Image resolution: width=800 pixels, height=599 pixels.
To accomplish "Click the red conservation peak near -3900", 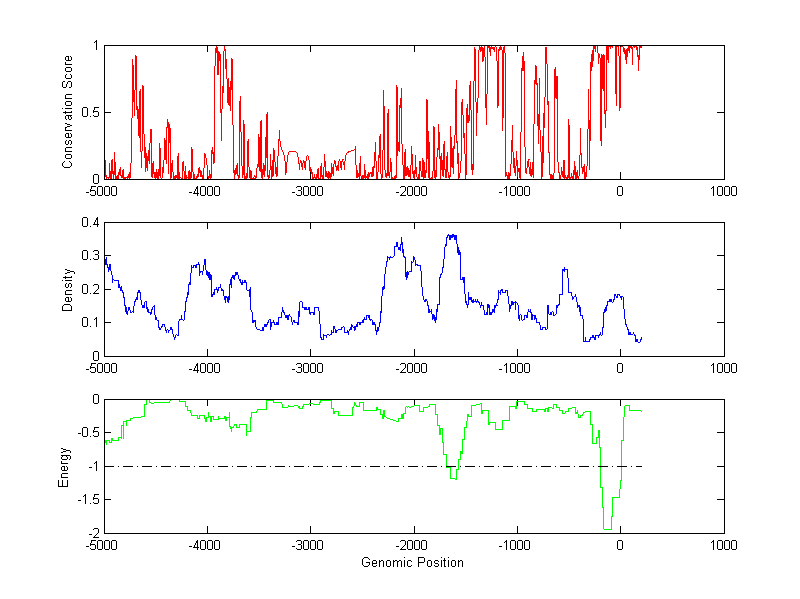I will tap(219, 48).
